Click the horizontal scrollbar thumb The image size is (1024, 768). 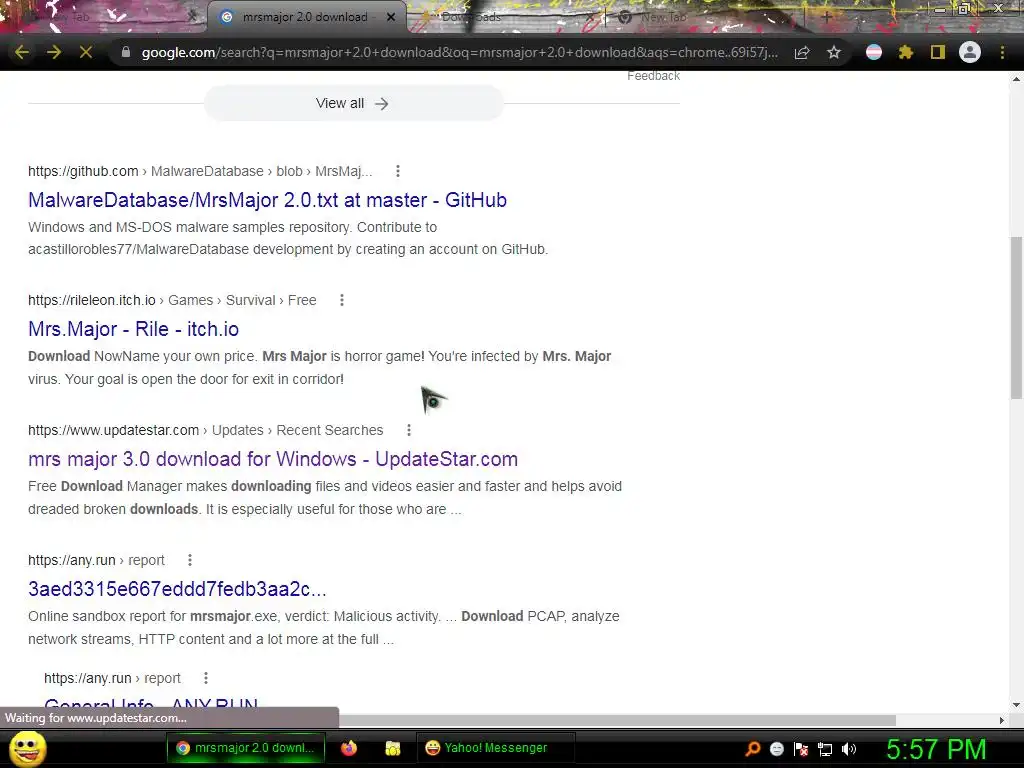[617, 720]
